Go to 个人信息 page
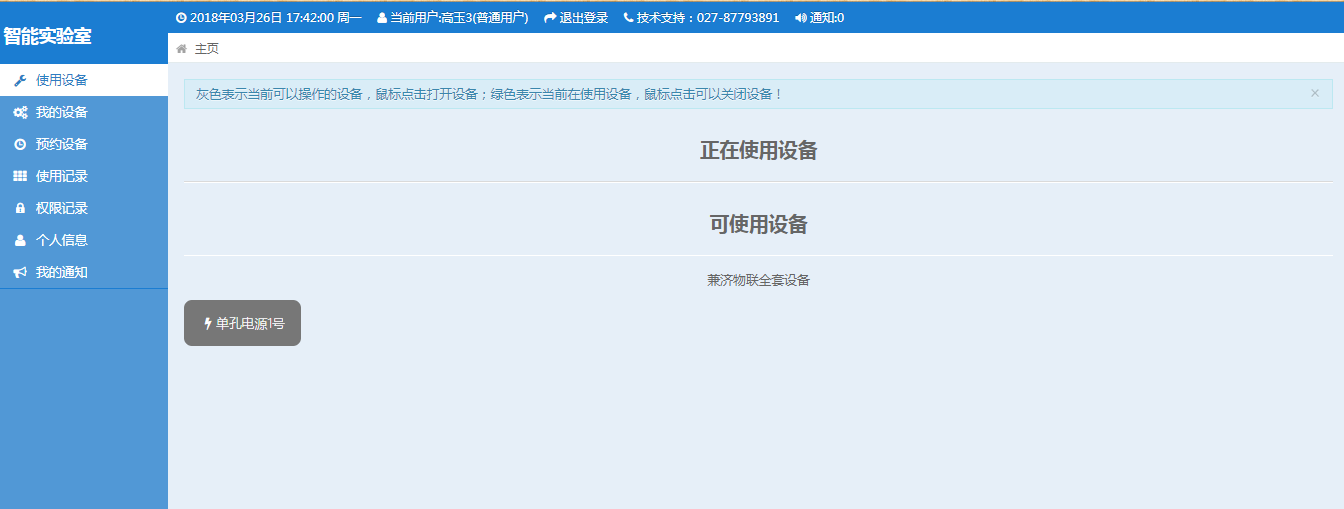The image size is (1344, 509). (62, 241)
